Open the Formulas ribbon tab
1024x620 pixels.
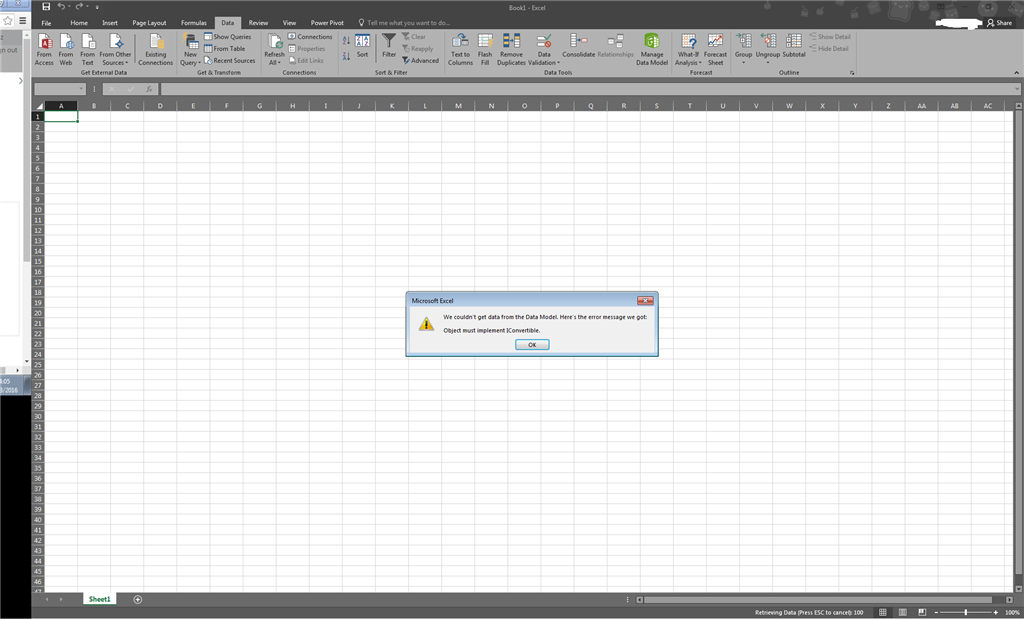pos(193,23)
